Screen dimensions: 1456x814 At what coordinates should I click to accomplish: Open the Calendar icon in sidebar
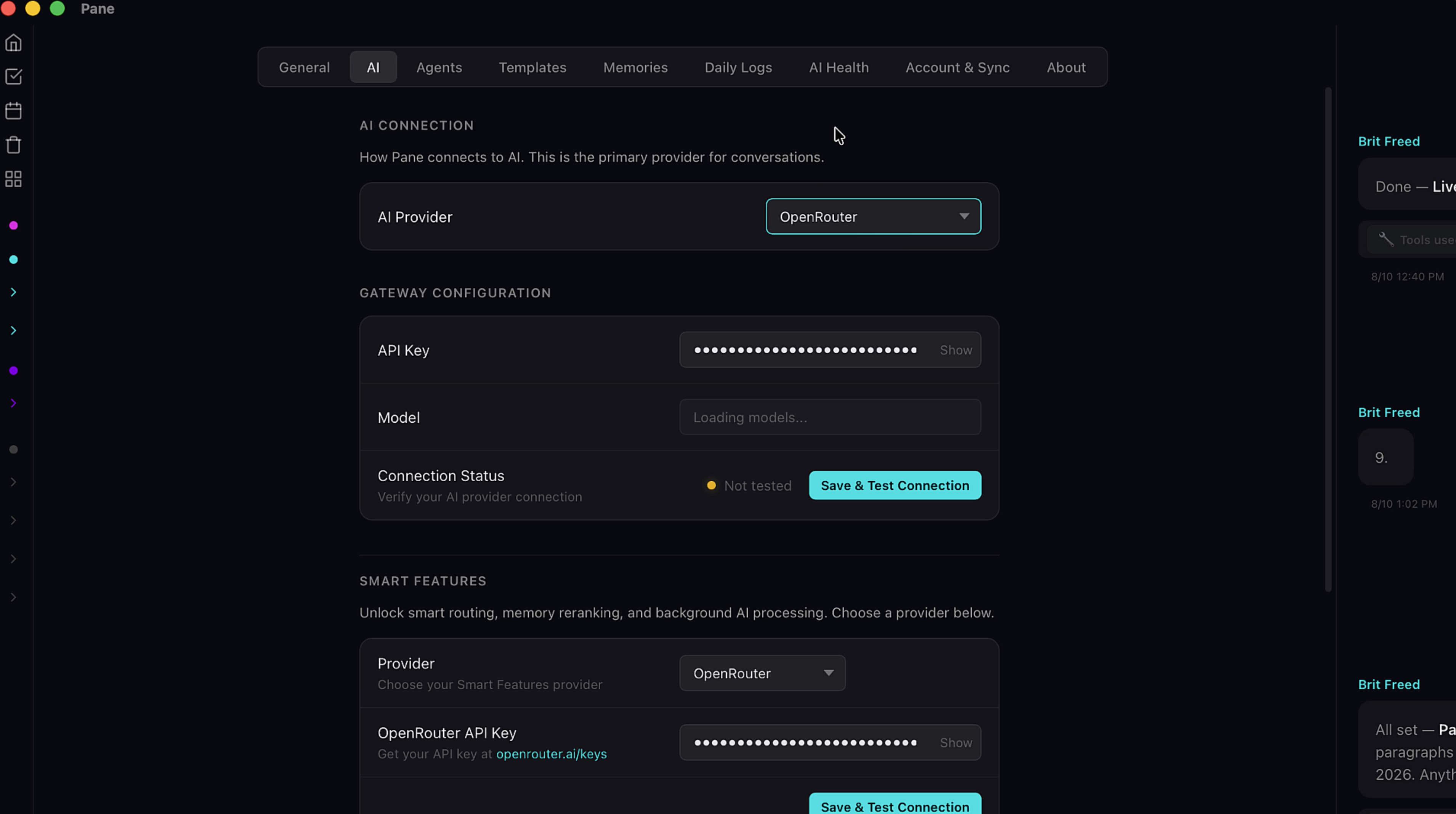coord(14,111)
